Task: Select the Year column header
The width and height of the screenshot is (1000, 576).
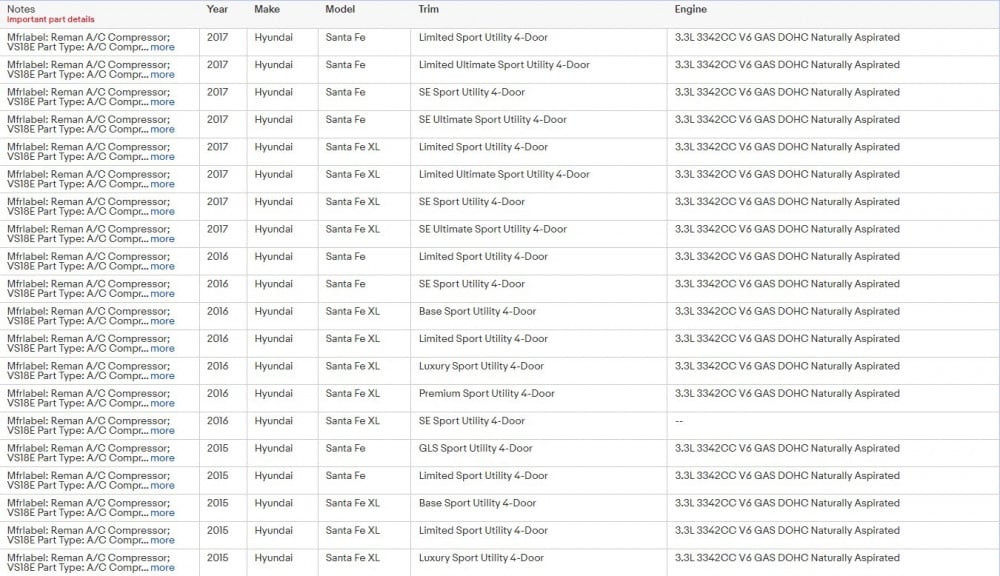Action: click(x=217, y=9)
